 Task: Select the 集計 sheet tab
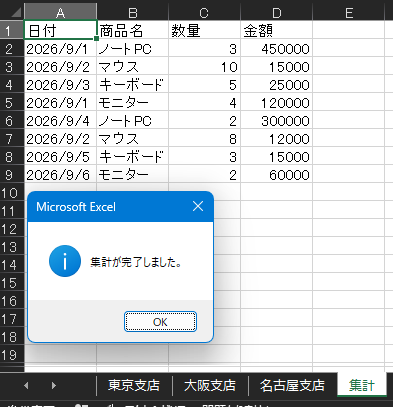click(x=362, y=385)
